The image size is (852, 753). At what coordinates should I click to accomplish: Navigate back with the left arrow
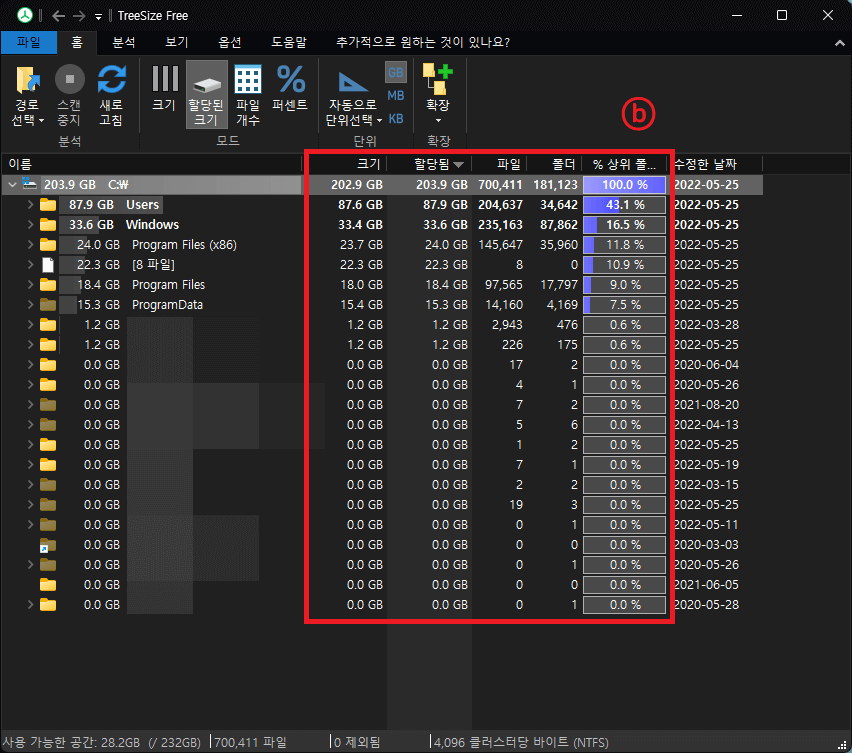(x=58, y=16)
